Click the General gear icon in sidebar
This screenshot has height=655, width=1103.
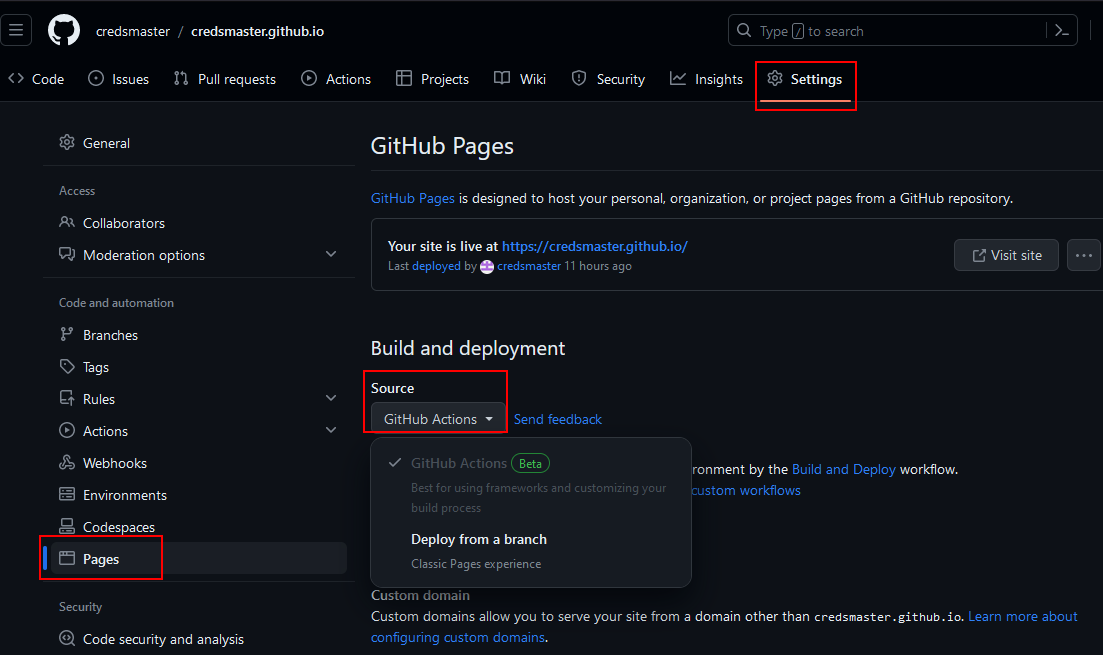[67, 143]
